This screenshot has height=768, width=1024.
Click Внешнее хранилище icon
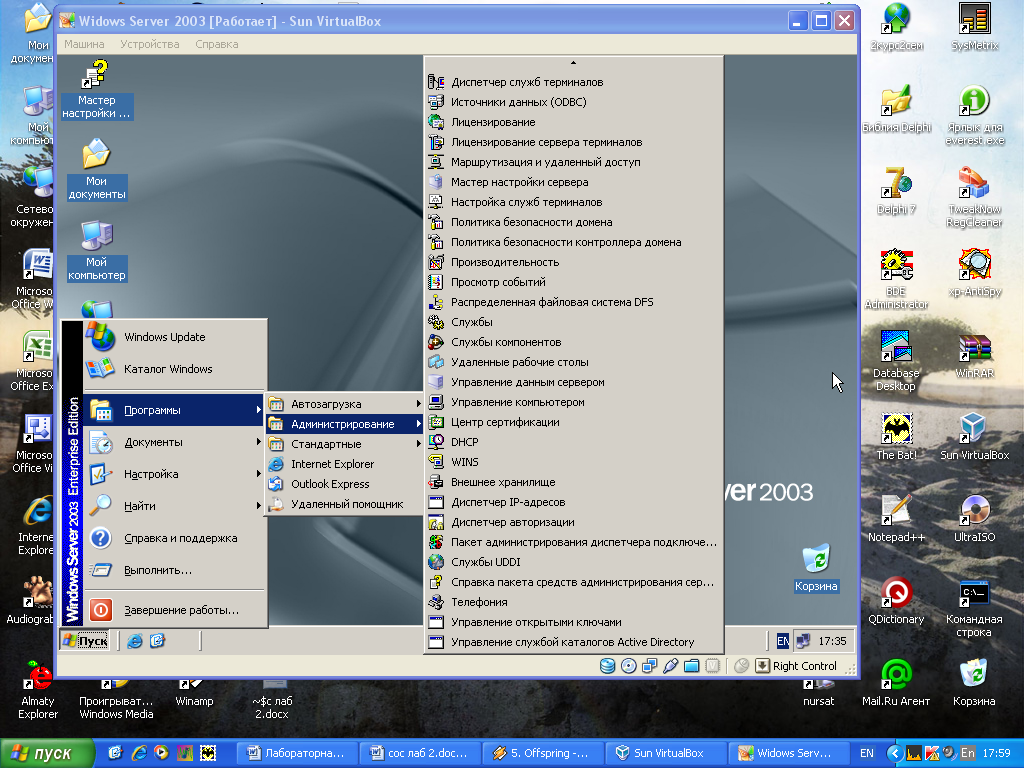coord(436,482)
